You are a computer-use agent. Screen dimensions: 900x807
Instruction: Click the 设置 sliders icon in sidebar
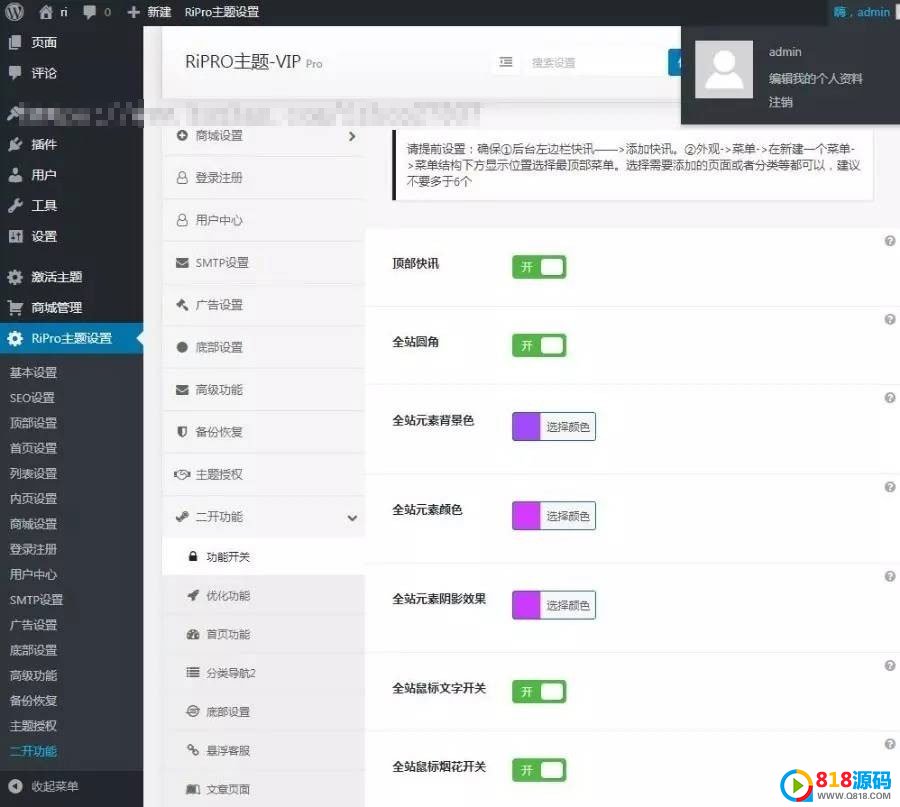15,236
